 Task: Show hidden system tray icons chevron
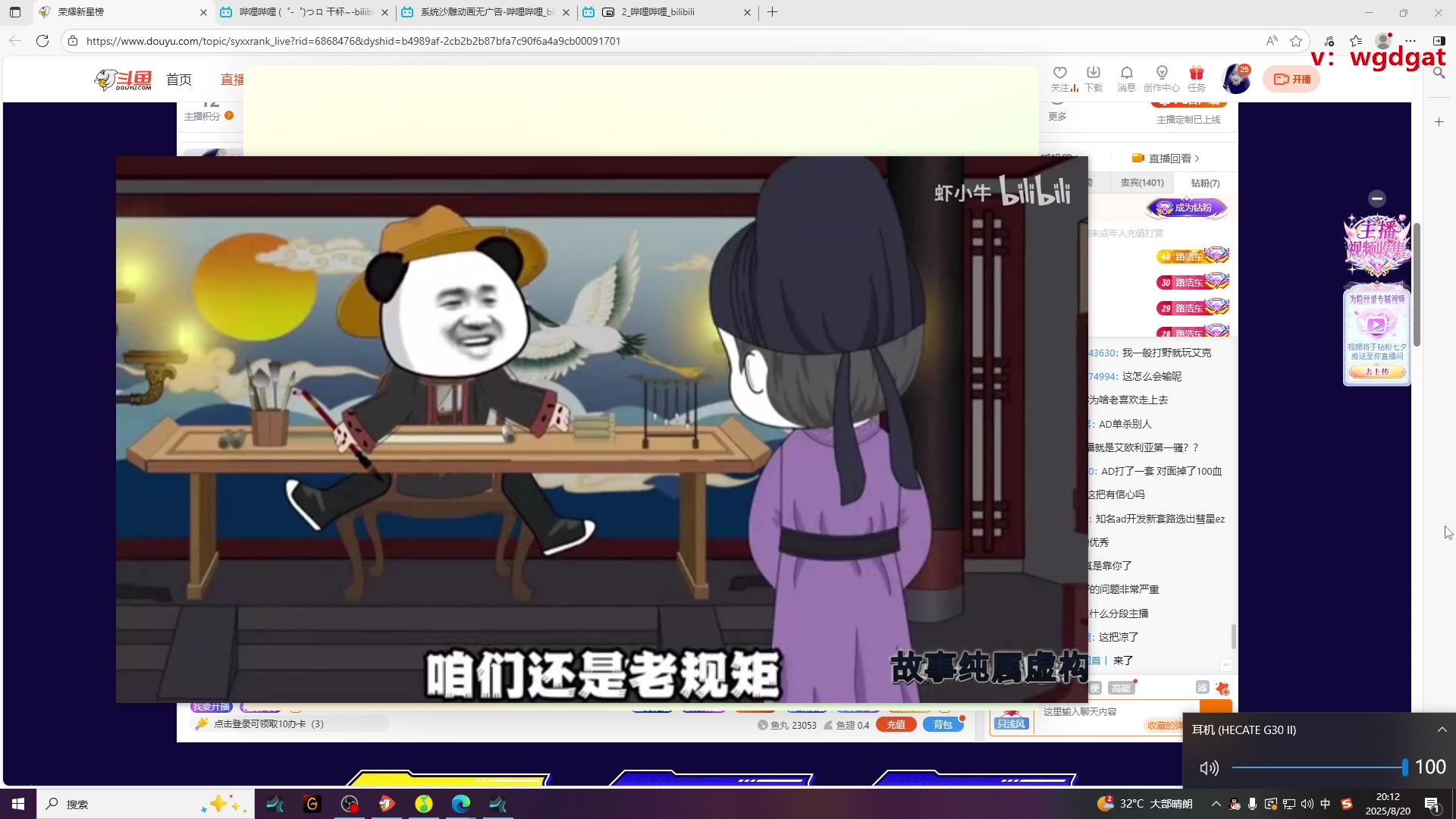coord(1216,804)
